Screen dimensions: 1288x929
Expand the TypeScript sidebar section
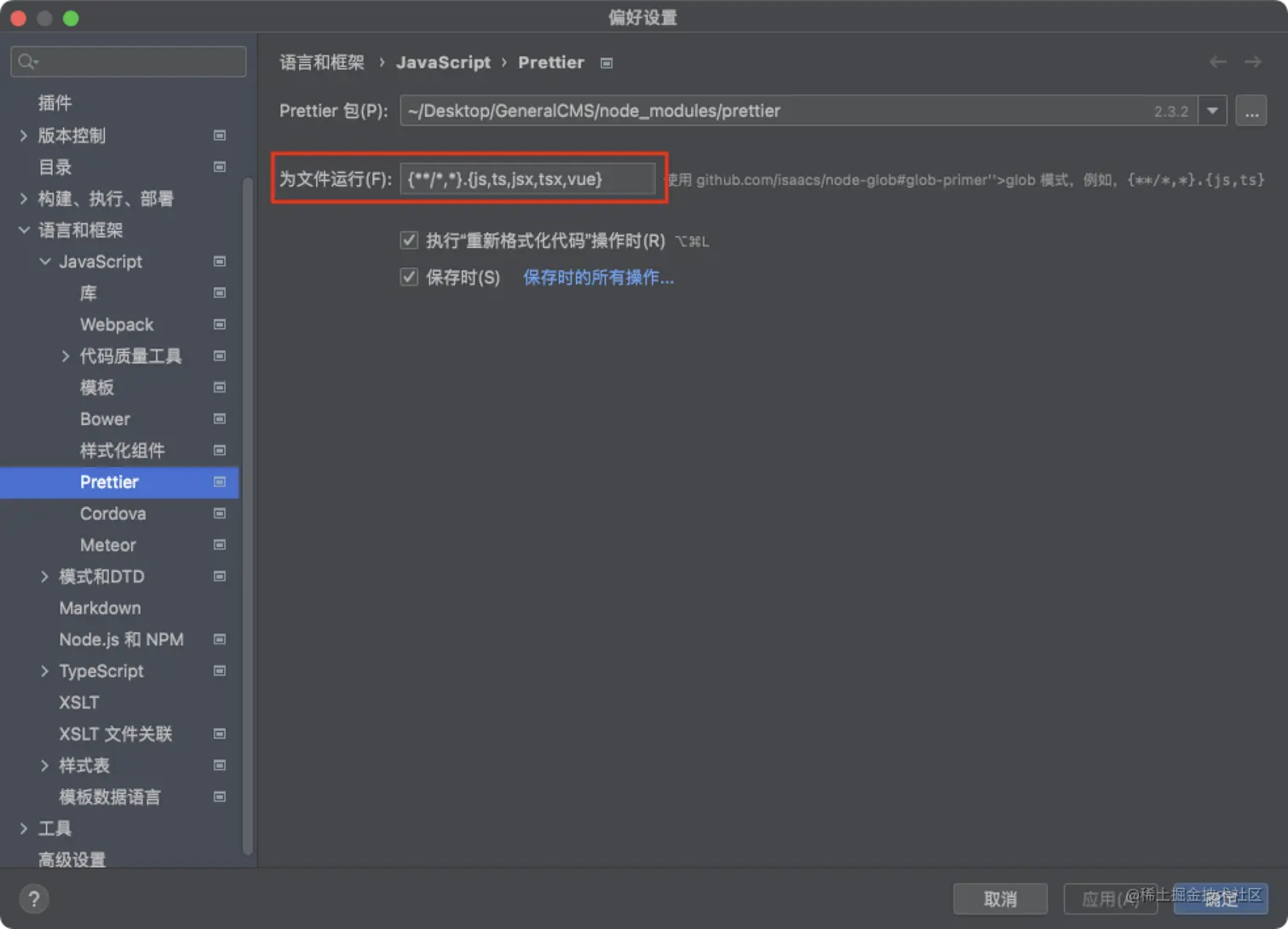pos(44,671)
